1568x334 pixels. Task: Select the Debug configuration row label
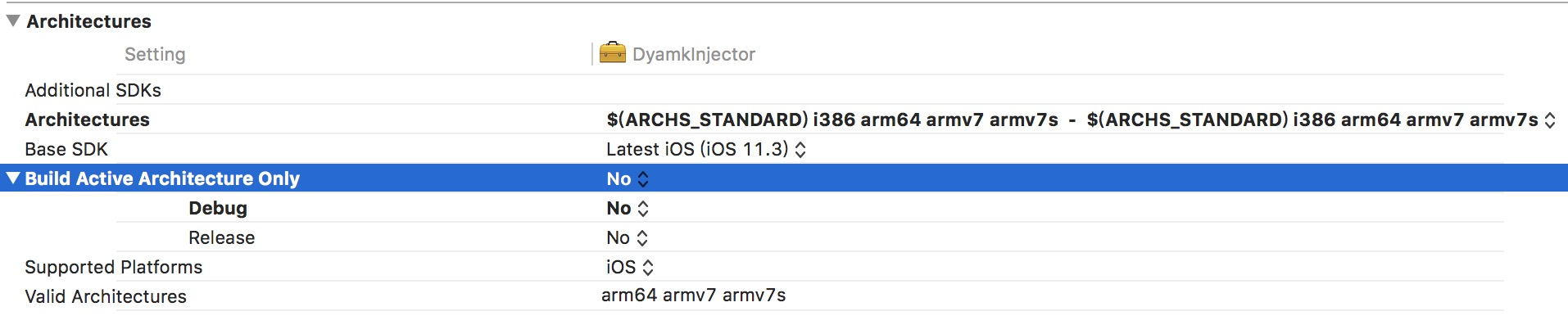point(217,208)
